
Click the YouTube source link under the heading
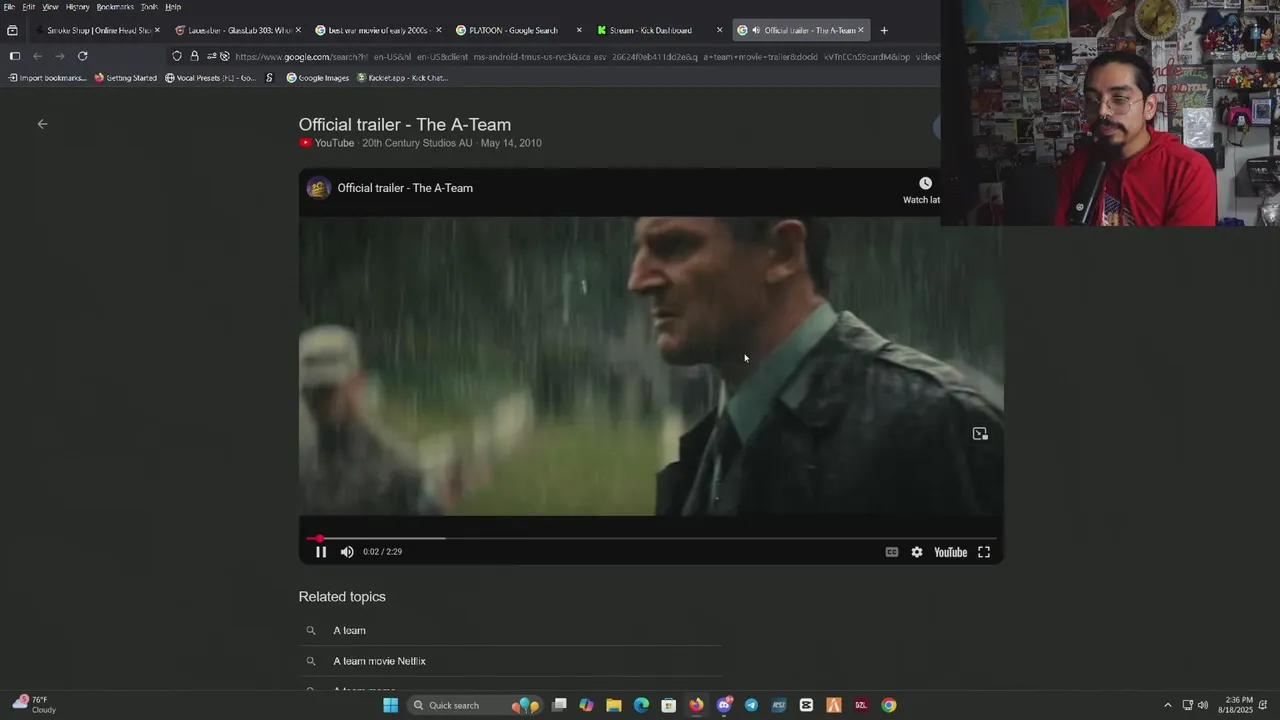click(326, 143)
